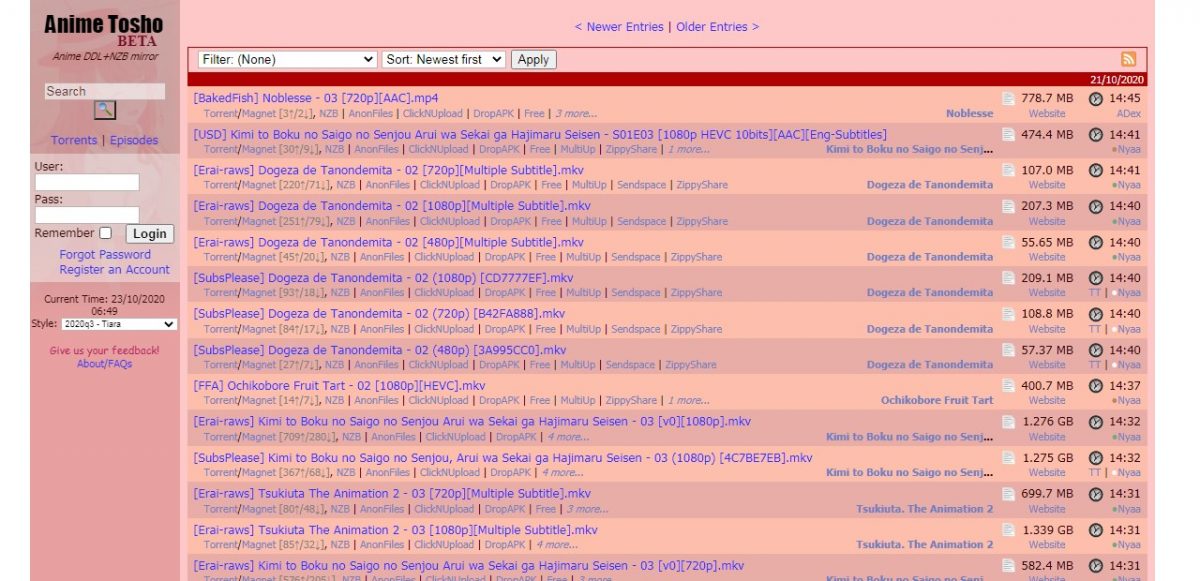The image size is (1200, 581).
Task: Expand the Sort: Newest first dropdown
Action: [444, 59]
